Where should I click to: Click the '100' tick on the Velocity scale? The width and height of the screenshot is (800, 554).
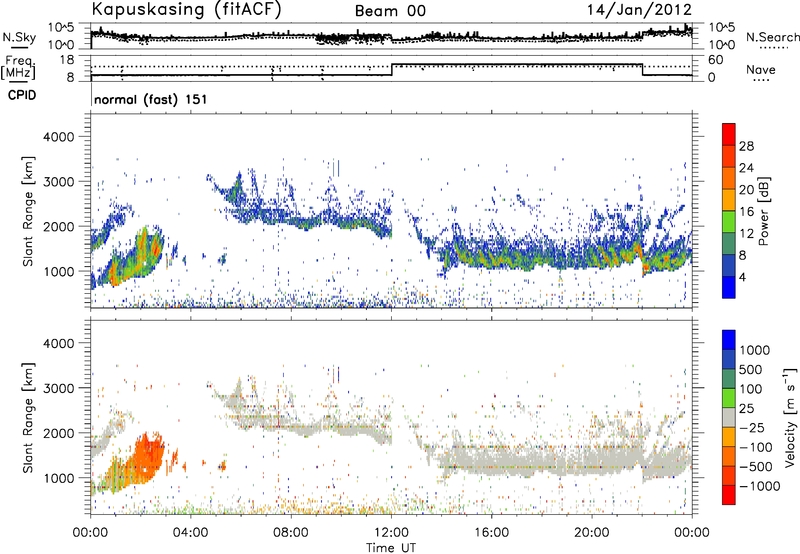(x=751, y=389)
